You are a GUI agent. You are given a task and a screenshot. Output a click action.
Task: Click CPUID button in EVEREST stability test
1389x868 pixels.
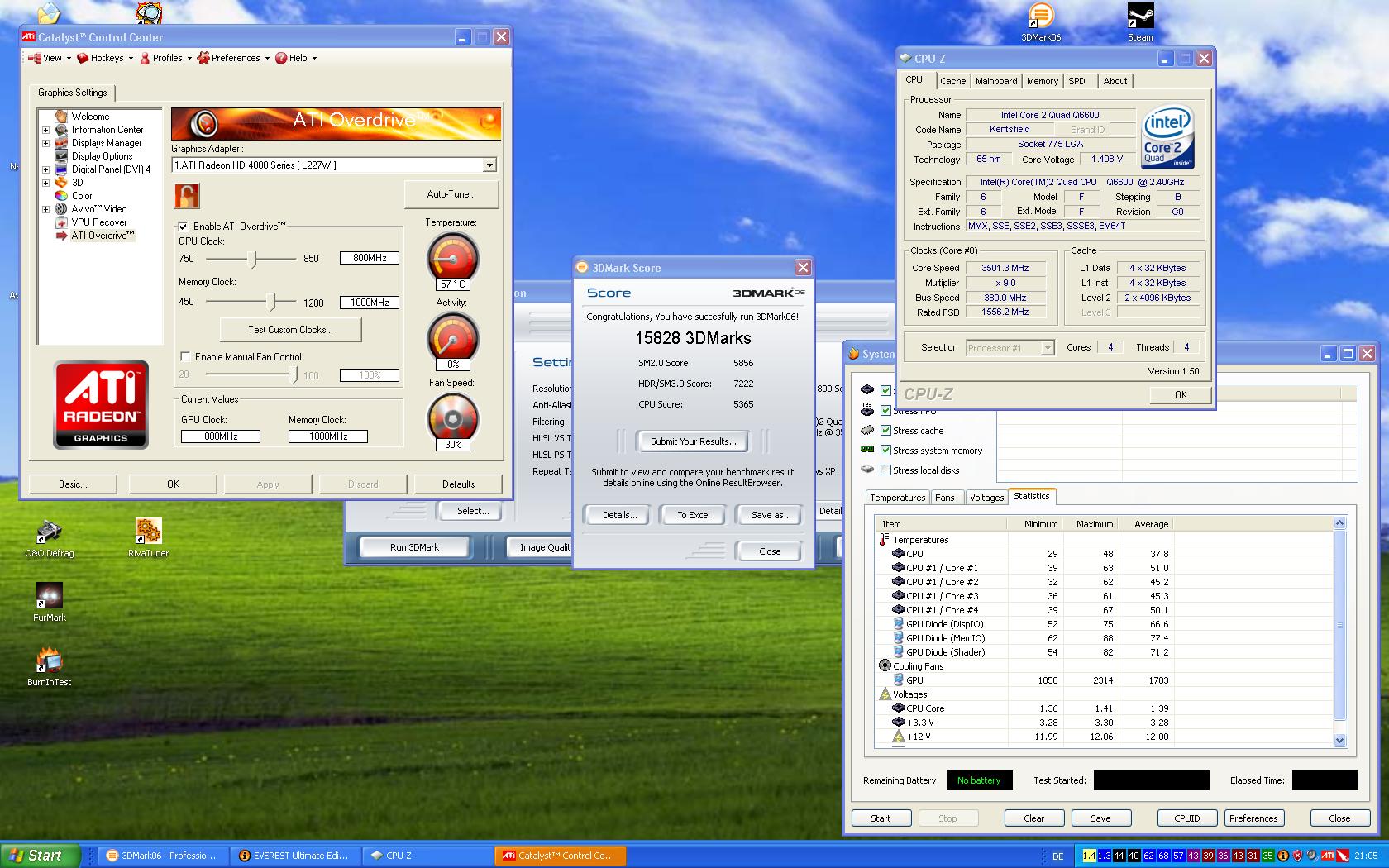[1186, 818]
